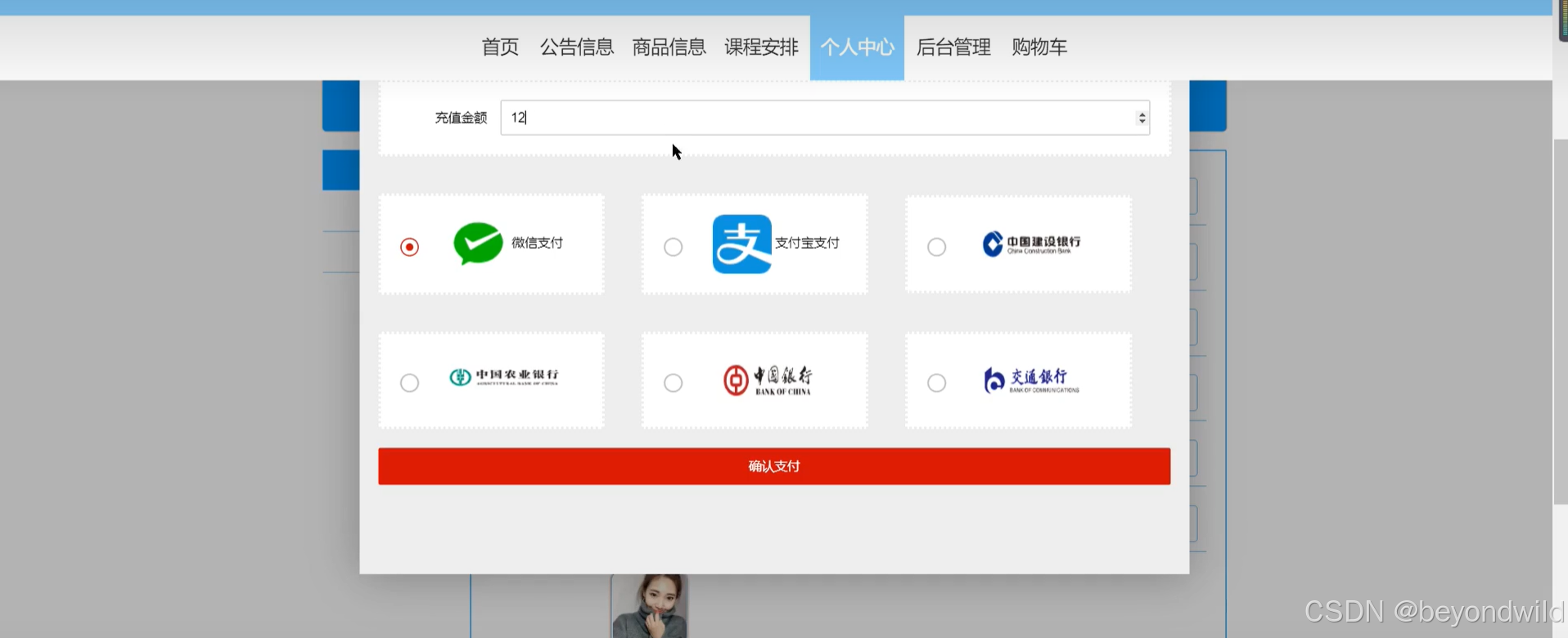Image resolution: width=1568 pixels, height=638 pixels.
Task: Click inside the 充值金额 input field
Action: [x=825, y=118]
